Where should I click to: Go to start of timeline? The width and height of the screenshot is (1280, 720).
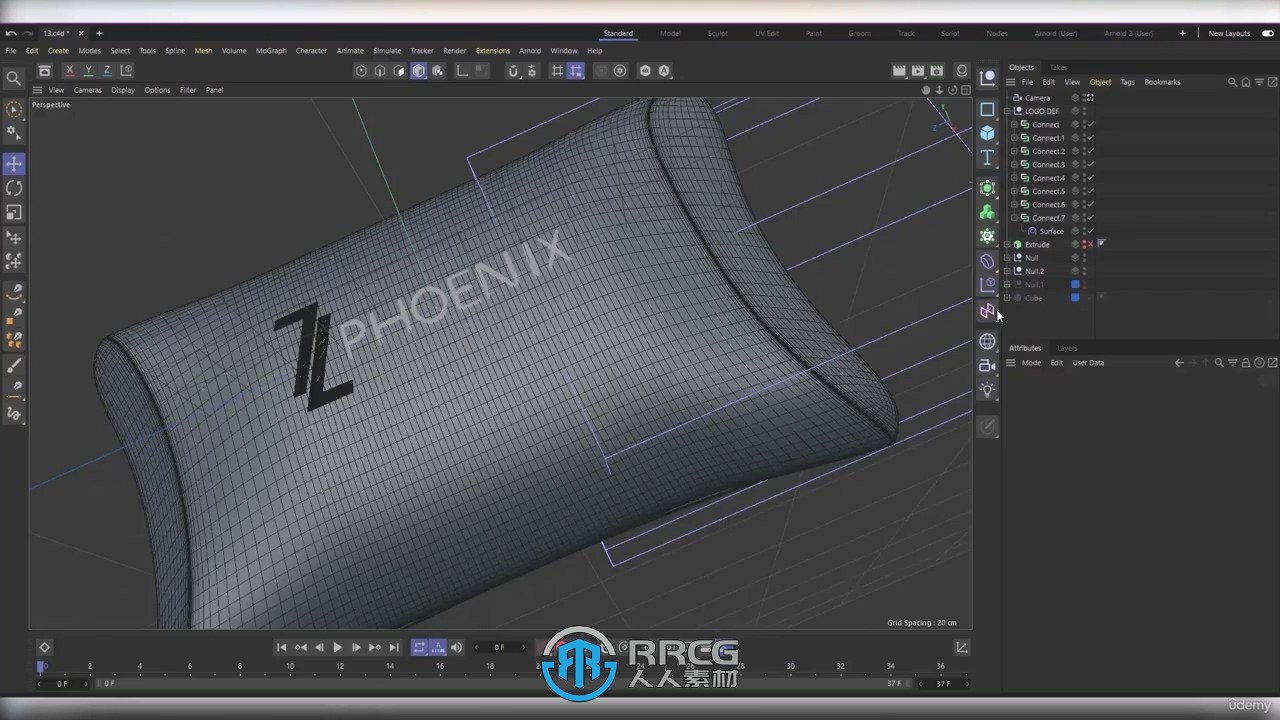pyautogui.click(x=282, y=647)
